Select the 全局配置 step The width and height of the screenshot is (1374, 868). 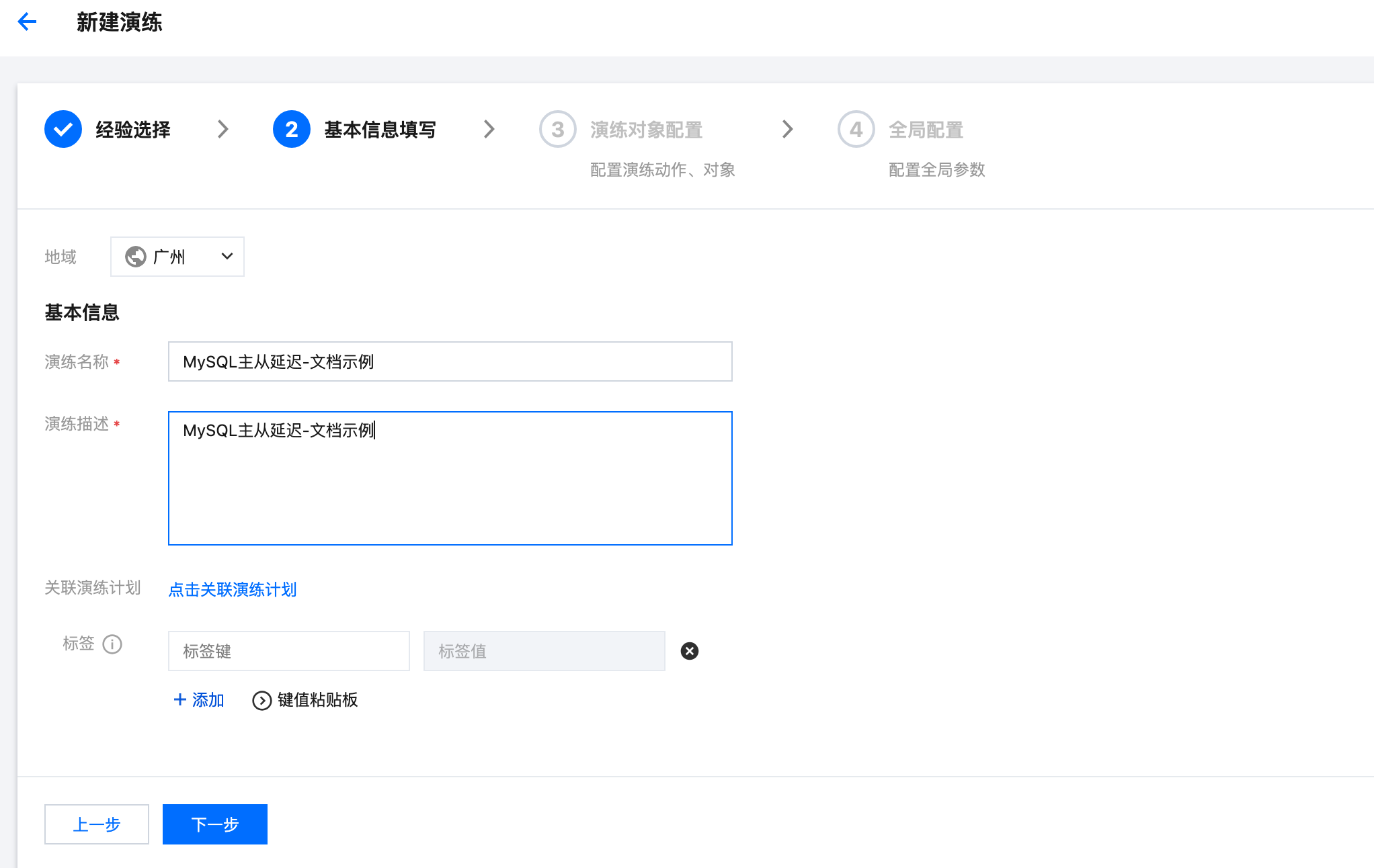926,130
